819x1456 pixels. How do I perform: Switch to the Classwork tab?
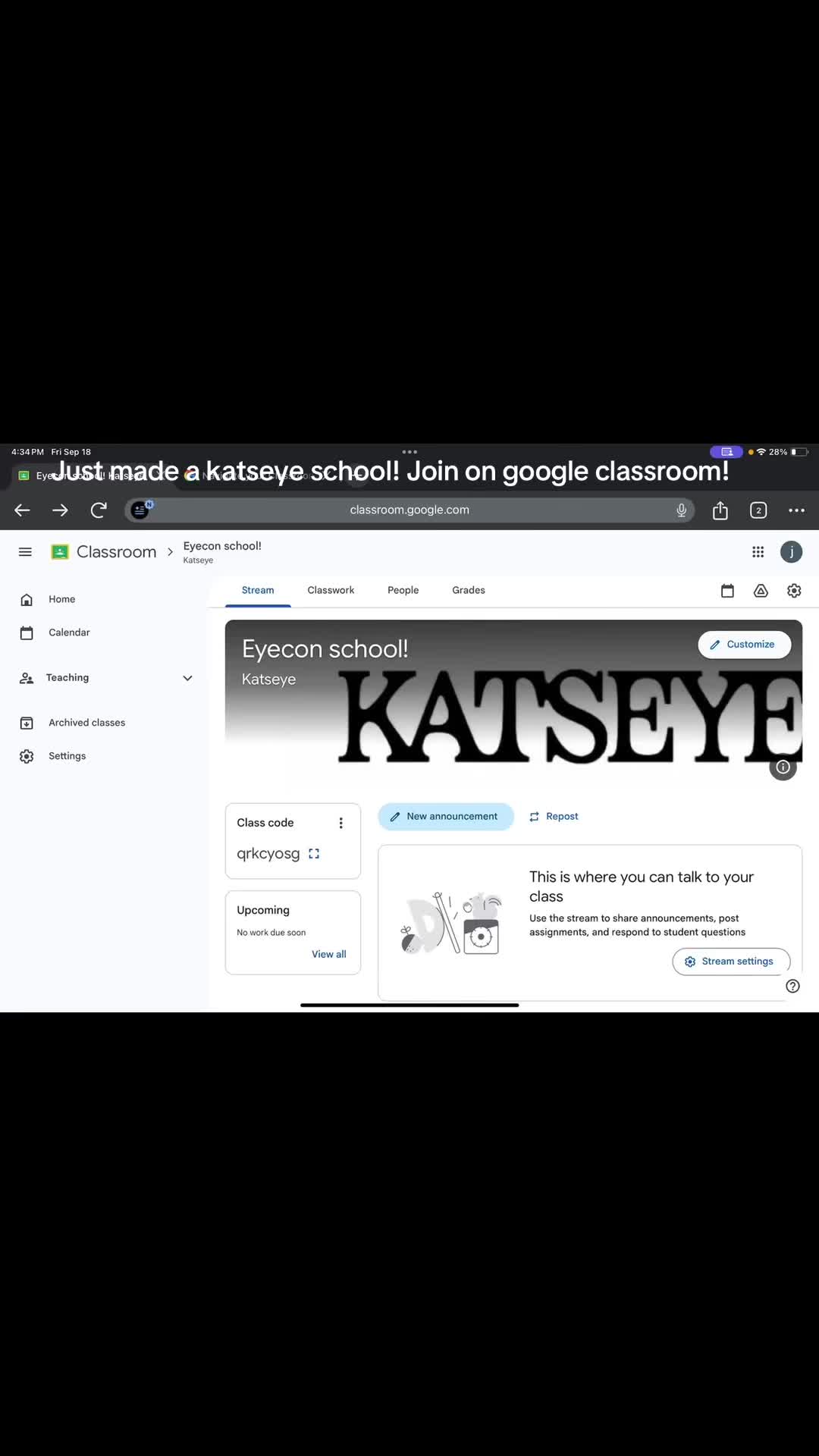pos(331,590)
